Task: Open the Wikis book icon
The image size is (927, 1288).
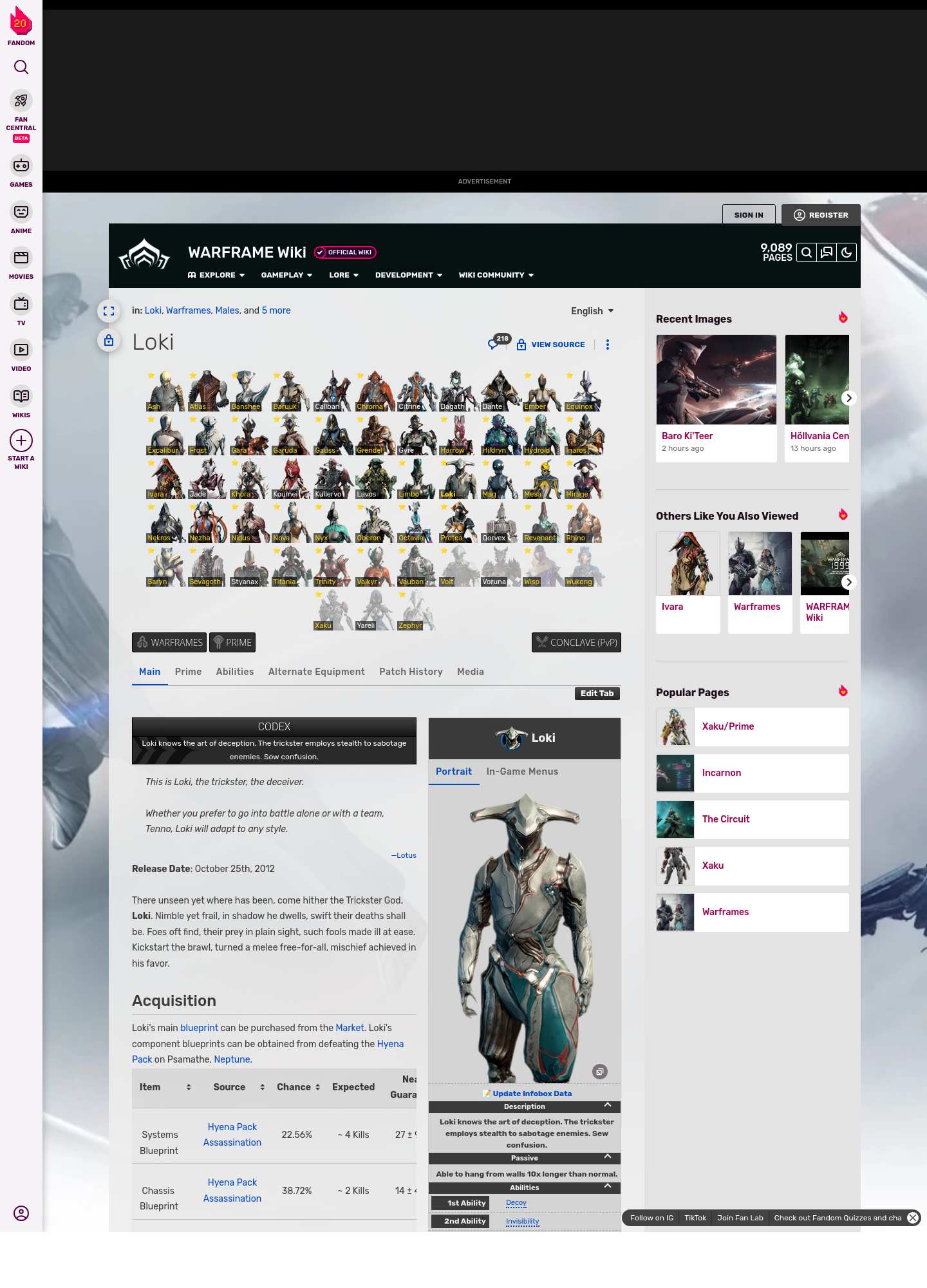Action: pos(21,396)
